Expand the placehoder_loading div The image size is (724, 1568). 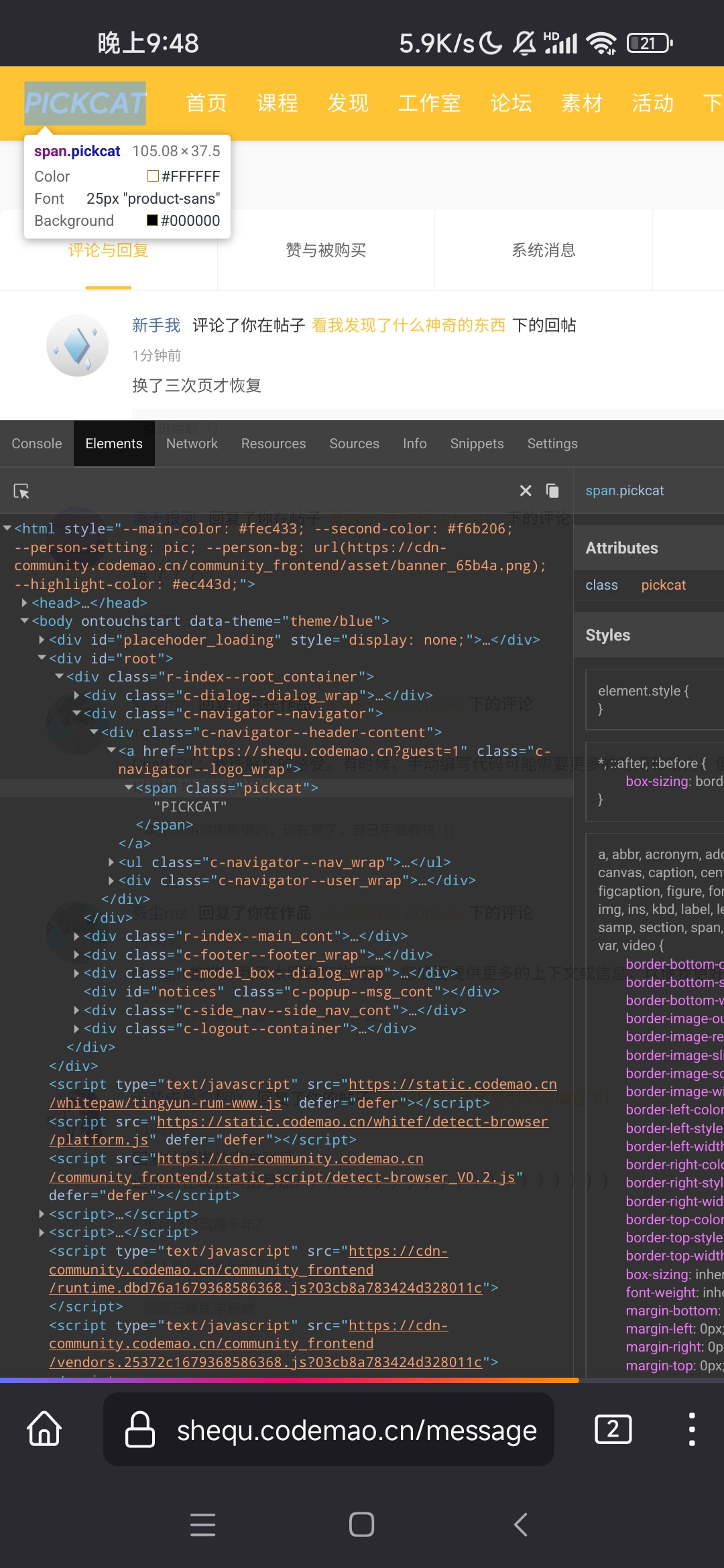click(42, 639)
